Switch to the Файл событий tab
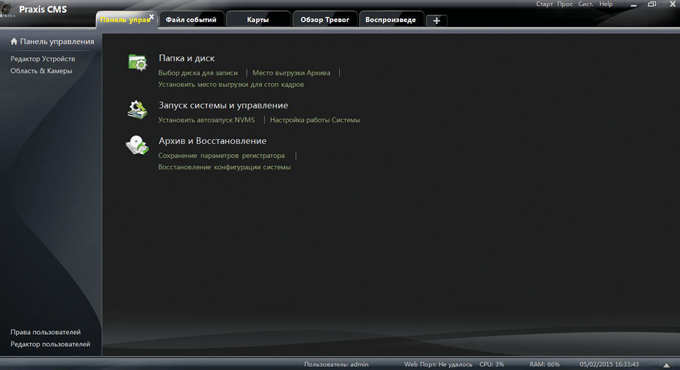This screenshot has width=680, height=370. [191, 20]
